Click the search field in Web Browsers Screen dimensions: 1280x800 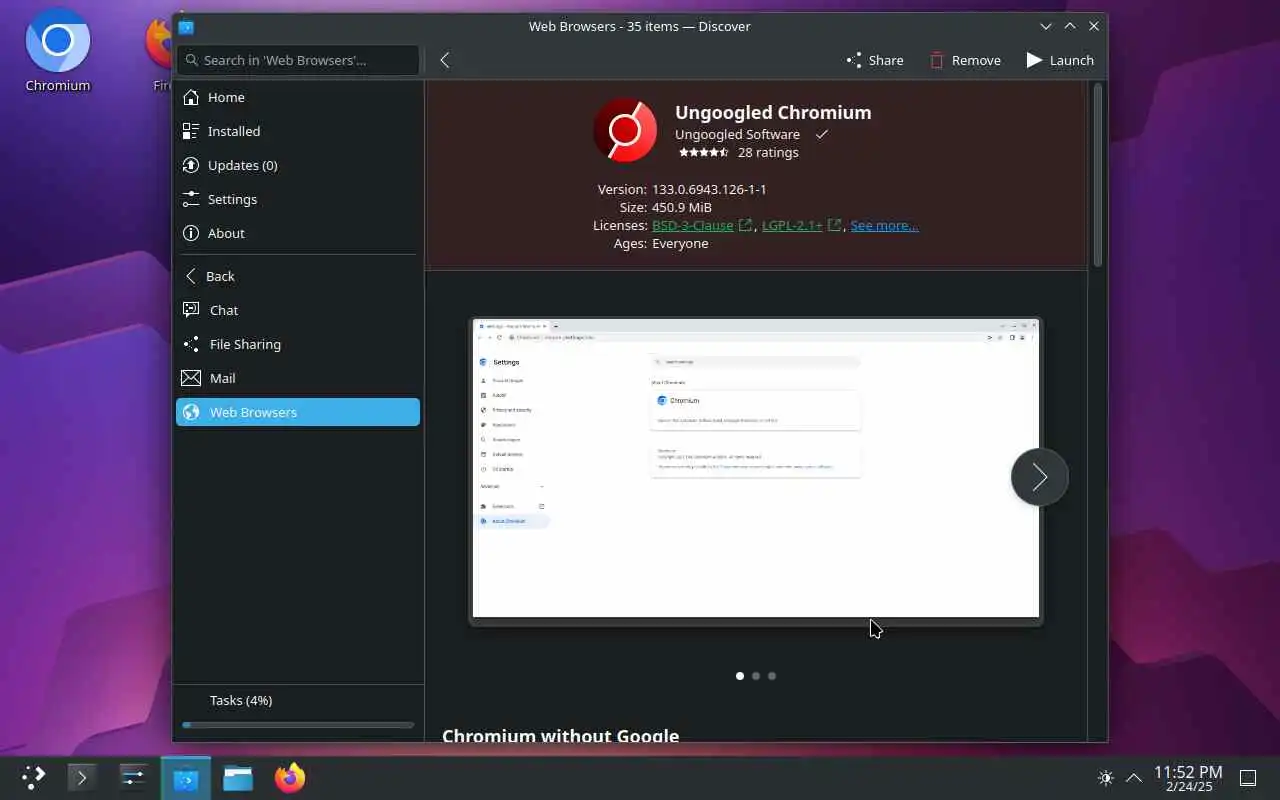(x=298, y=60)
